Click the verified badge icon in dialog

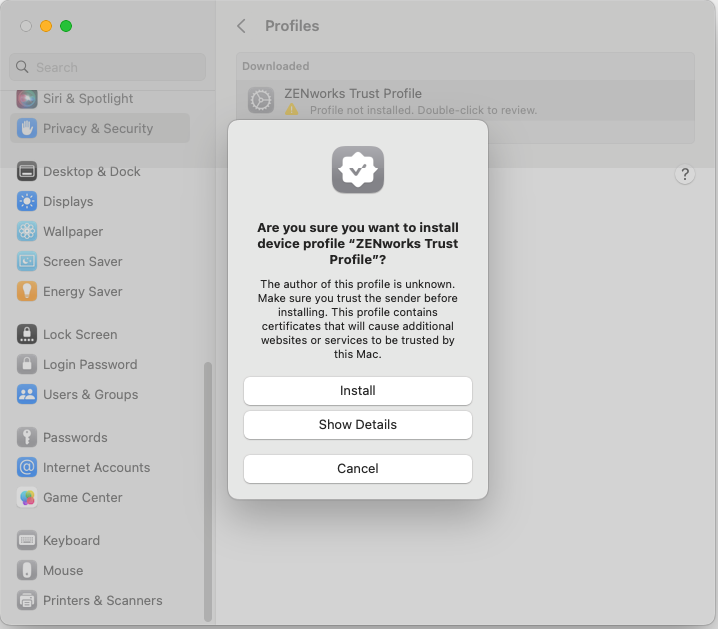tap(358, 170)
